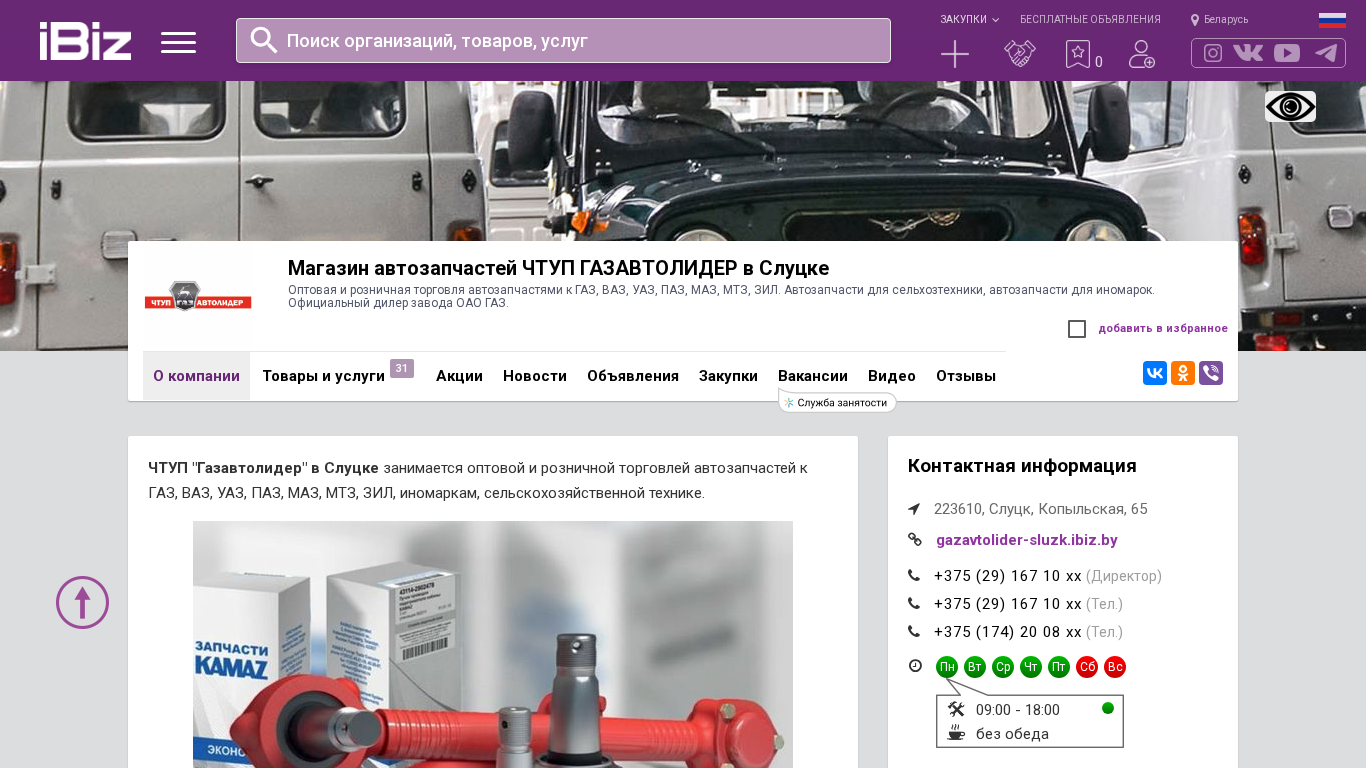Image resolution: width=1366 pixels, height=768 pixels.
Task: Open the VK icon in header
Action: [1248, 53]
